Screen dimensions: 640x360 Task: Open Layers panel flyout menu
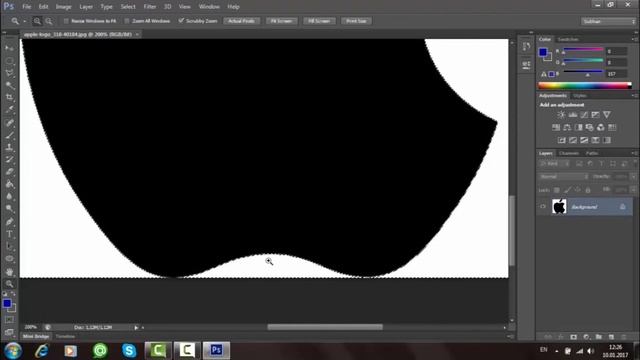point(634,153)
